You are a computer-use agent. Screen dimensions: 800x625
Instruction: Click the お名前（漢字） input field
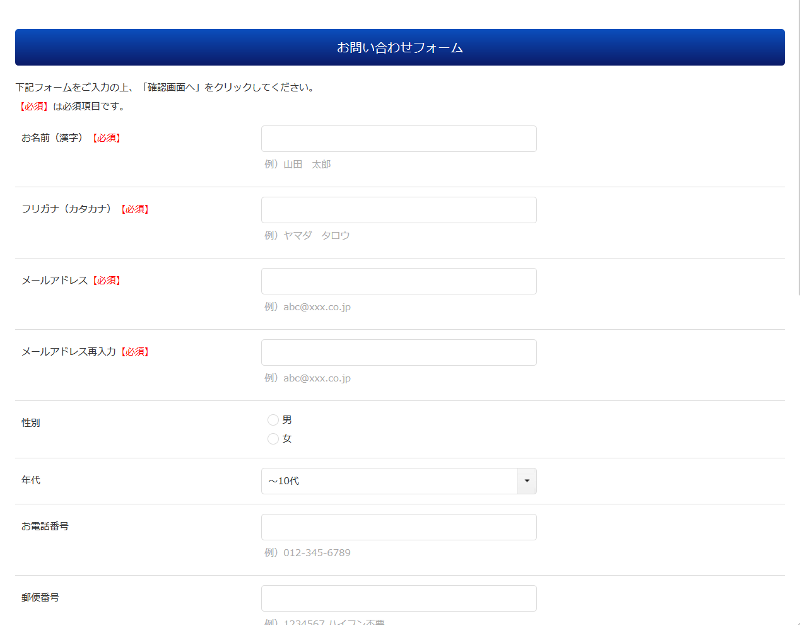point(398,138)
